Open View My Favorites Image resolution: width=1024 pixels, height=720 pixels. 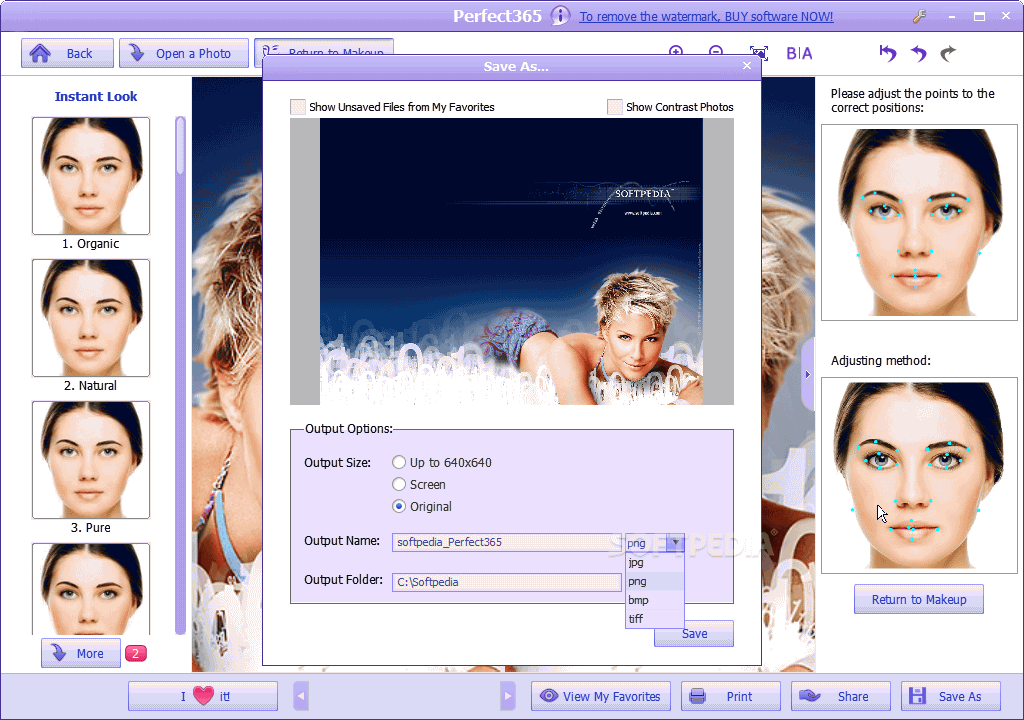tap(601, 696)
